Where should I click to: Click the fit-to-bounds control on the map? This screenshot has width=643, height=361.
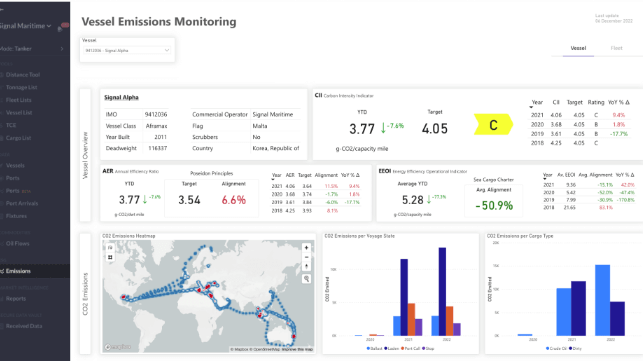point(110,248)
